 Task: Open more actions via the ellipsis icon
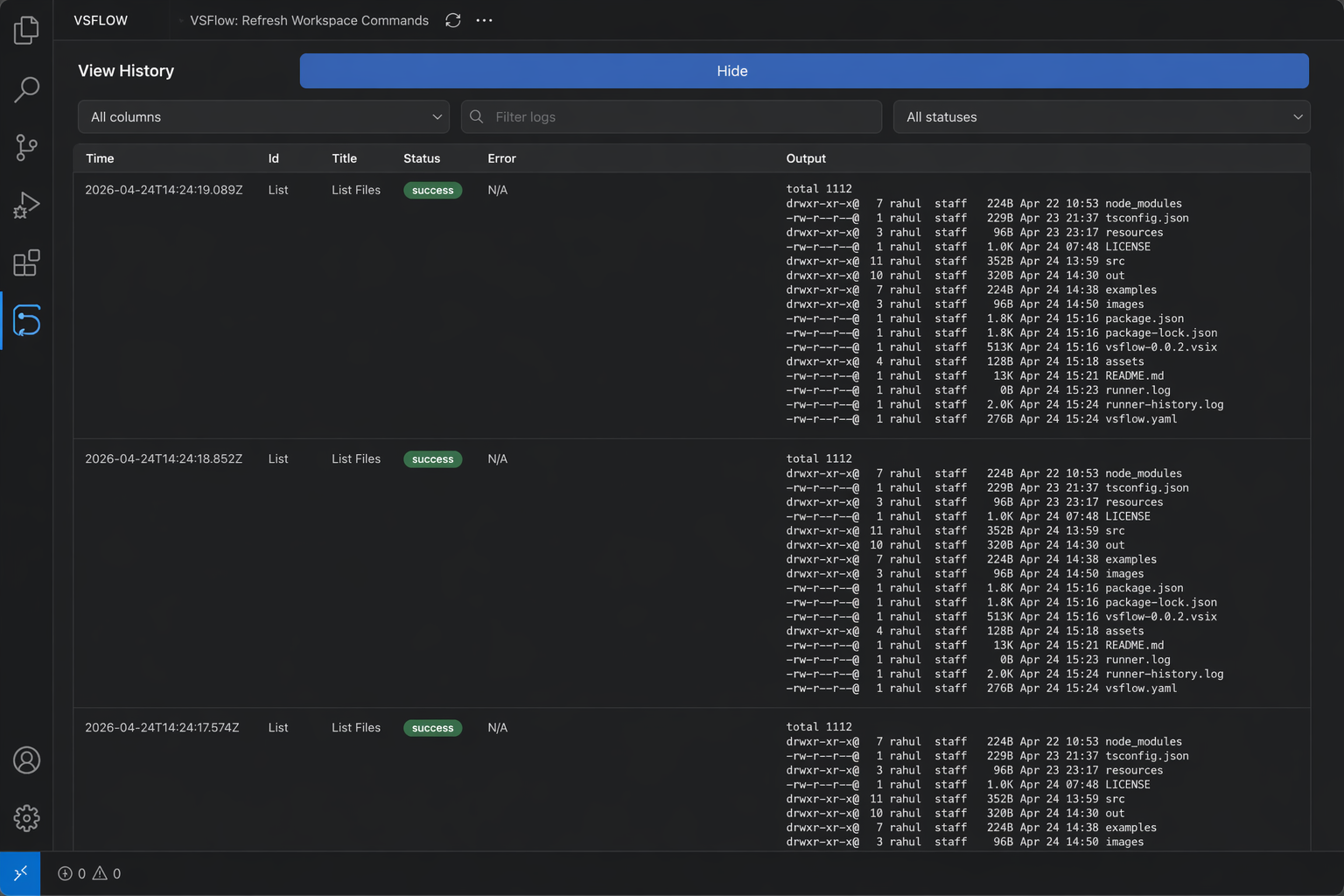point(484,20)
